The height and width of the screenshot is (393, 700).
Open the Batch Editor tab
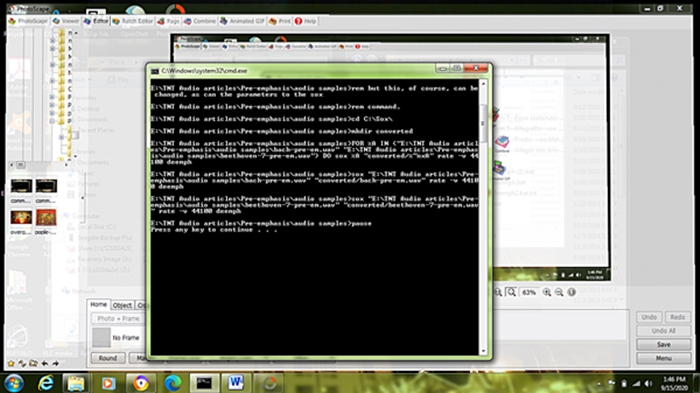[x=133, y=21]
